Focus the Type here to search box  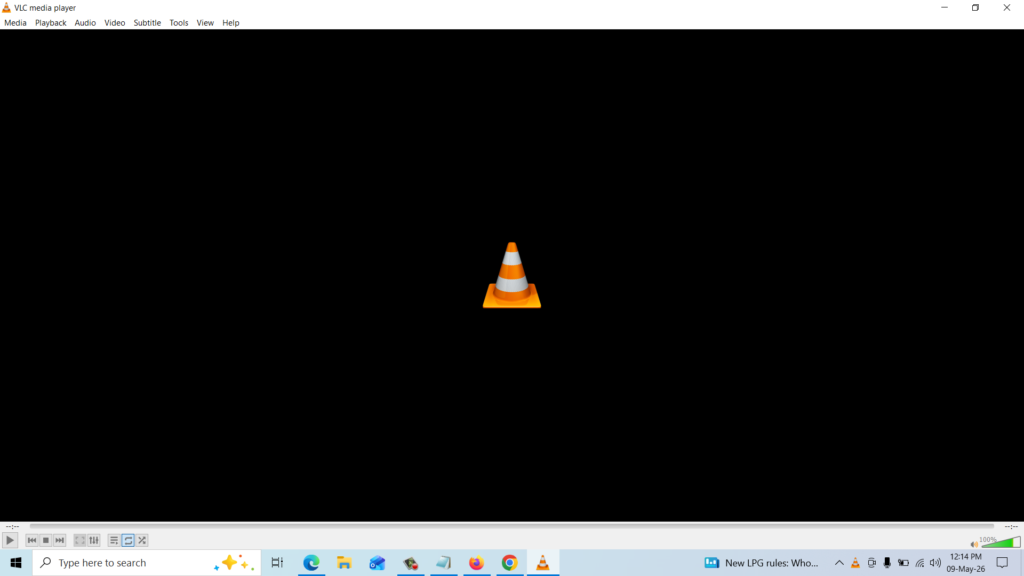tap(147, 562)
